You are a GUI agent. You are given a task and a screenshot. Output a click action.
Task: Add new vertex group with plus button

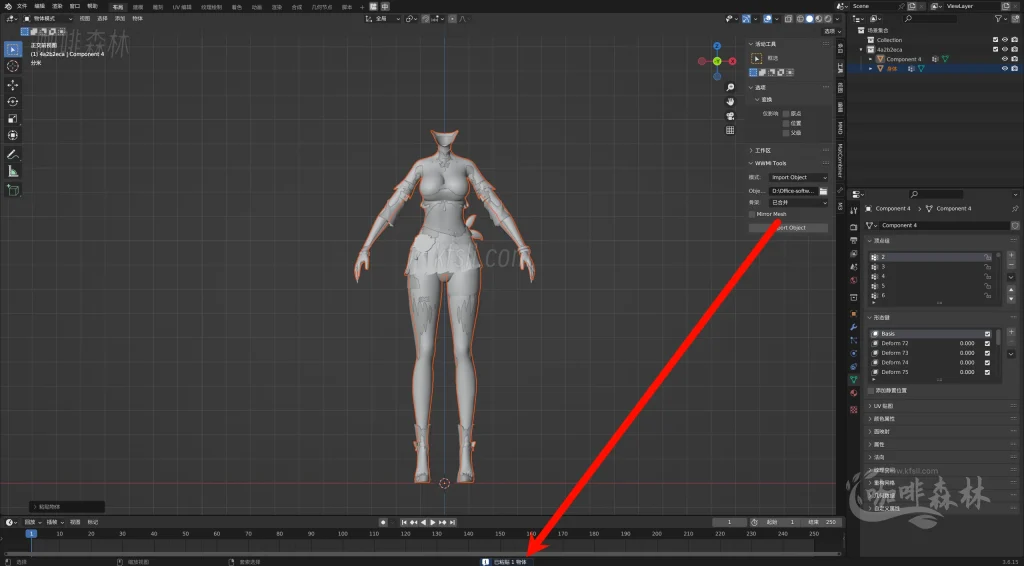1011,255
